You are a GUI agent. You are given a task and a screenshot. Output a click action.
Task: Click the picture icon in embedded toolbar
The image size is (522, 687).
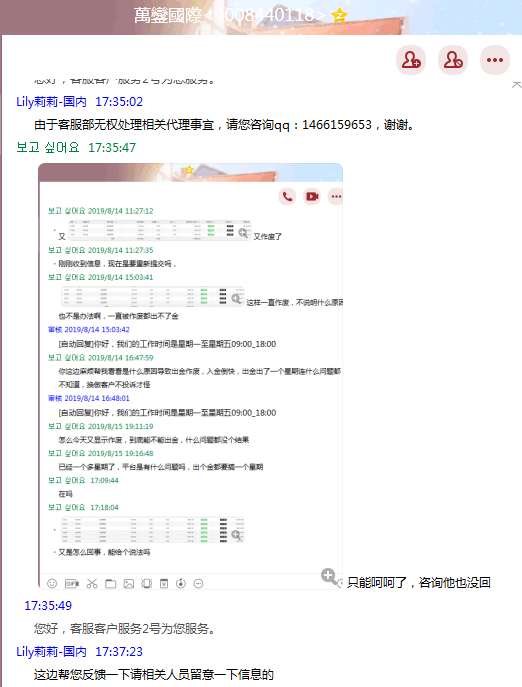tap(128, 584)
